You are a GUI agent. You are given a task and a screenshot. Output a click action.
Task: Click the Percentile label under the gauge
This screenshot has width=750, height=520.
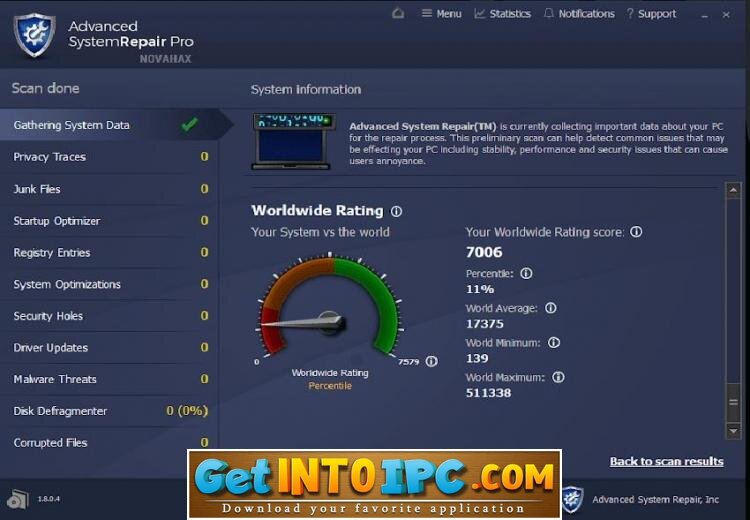330,386
